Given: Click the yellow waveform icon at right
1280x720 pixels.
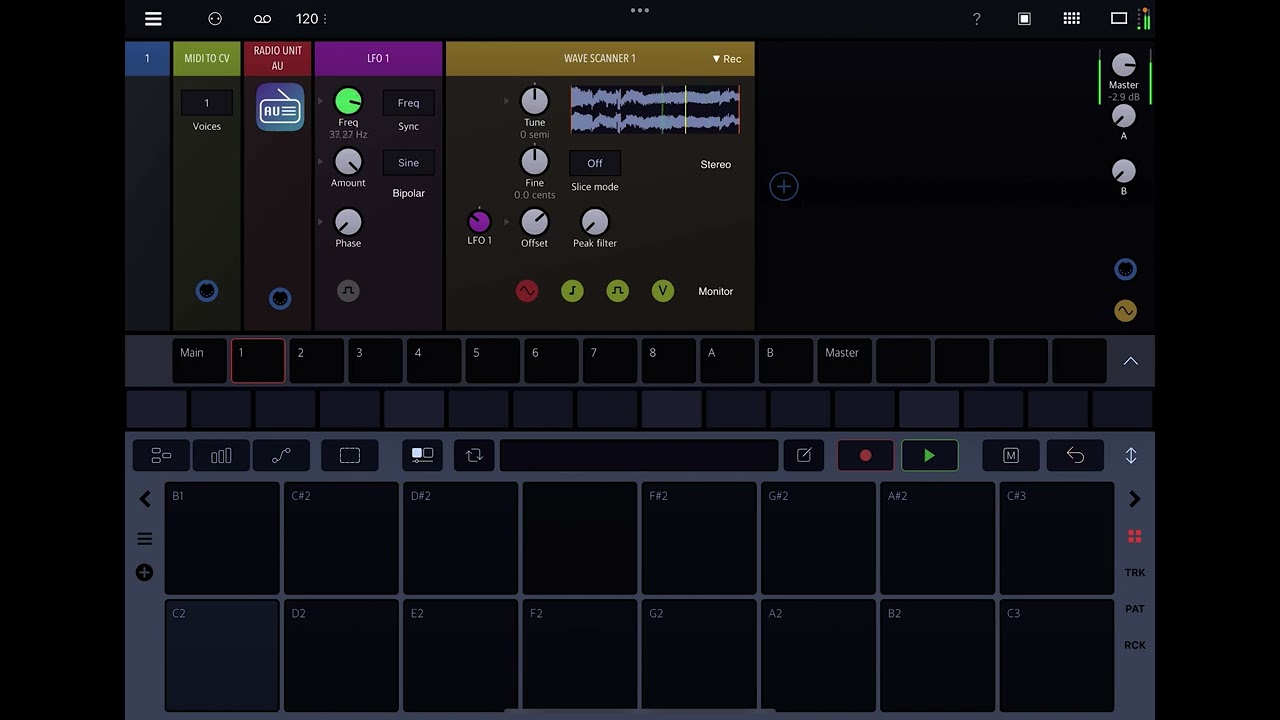Looking at the screenshot, I should click(x=1125, y=311).
